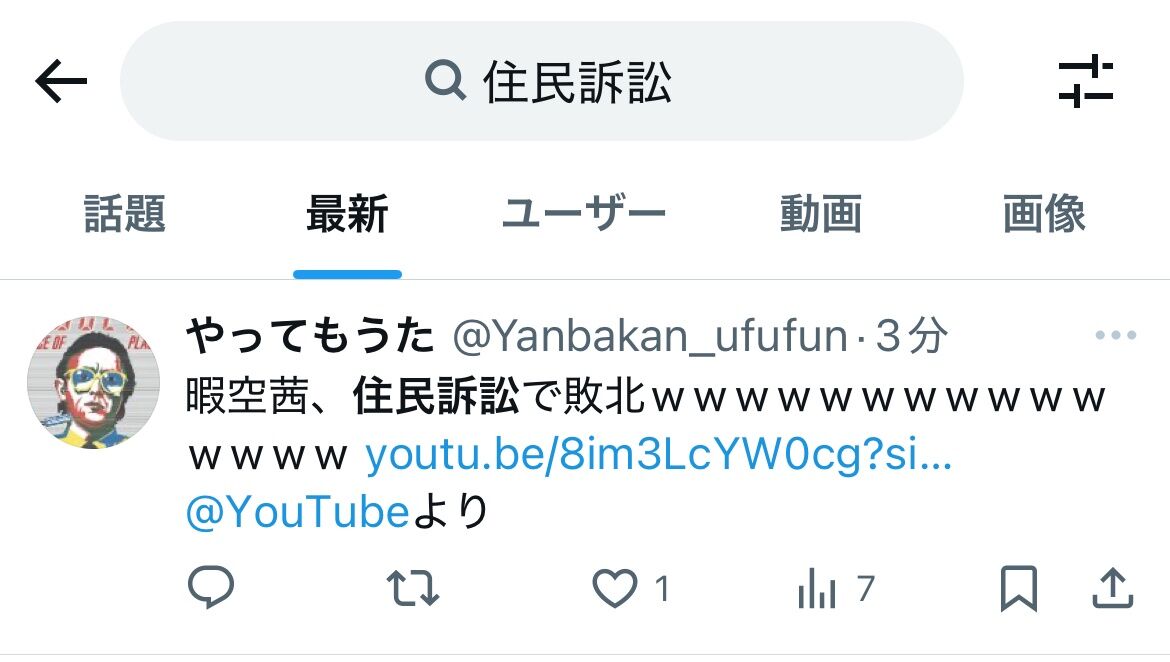Focus the 住民訴訟 search field
The image size is (1170, 662).
click(542, 81)
